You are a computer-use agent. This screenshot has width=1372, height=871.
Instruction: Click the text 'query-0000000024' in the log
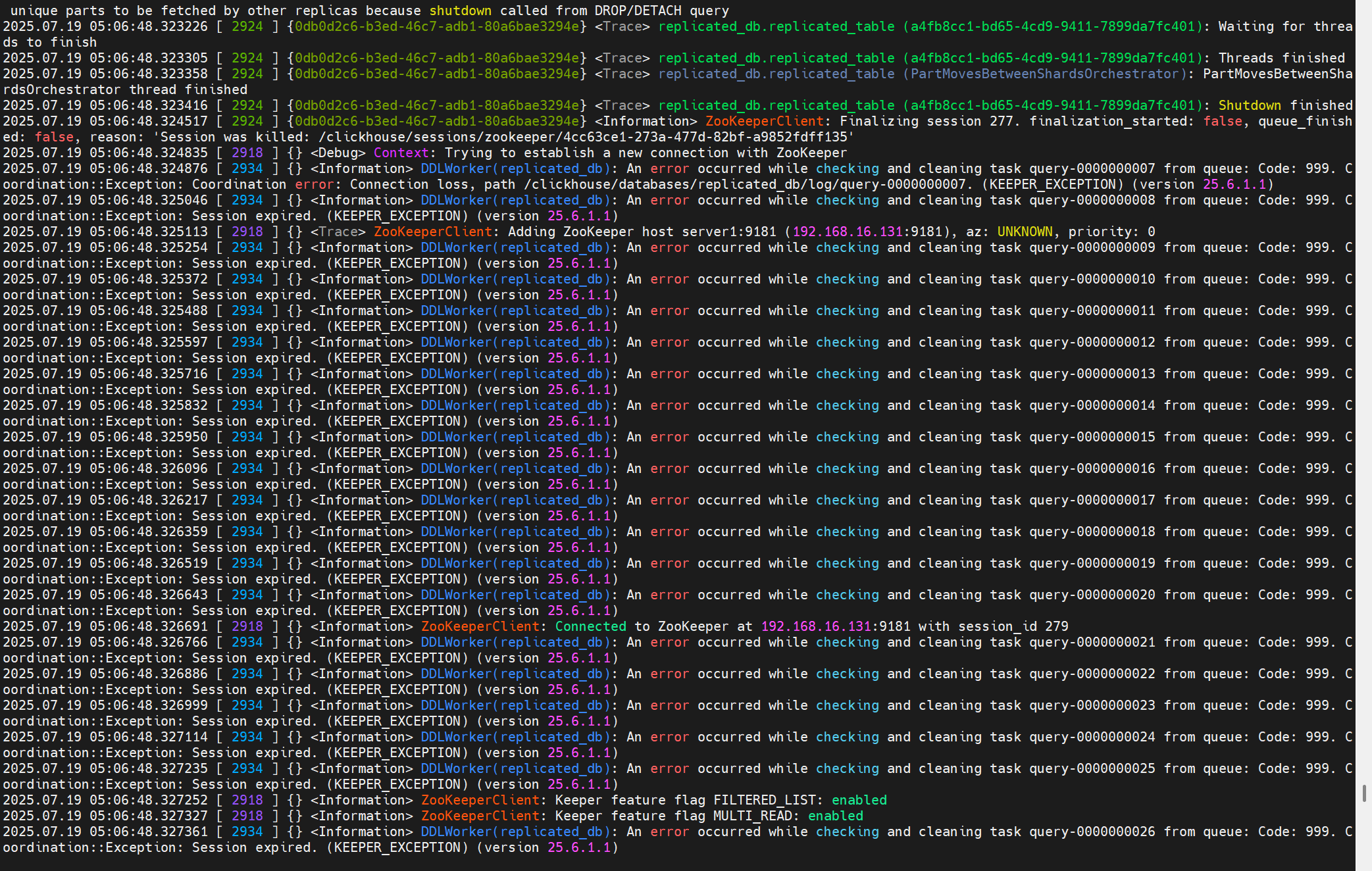(x=1092, y=737)
